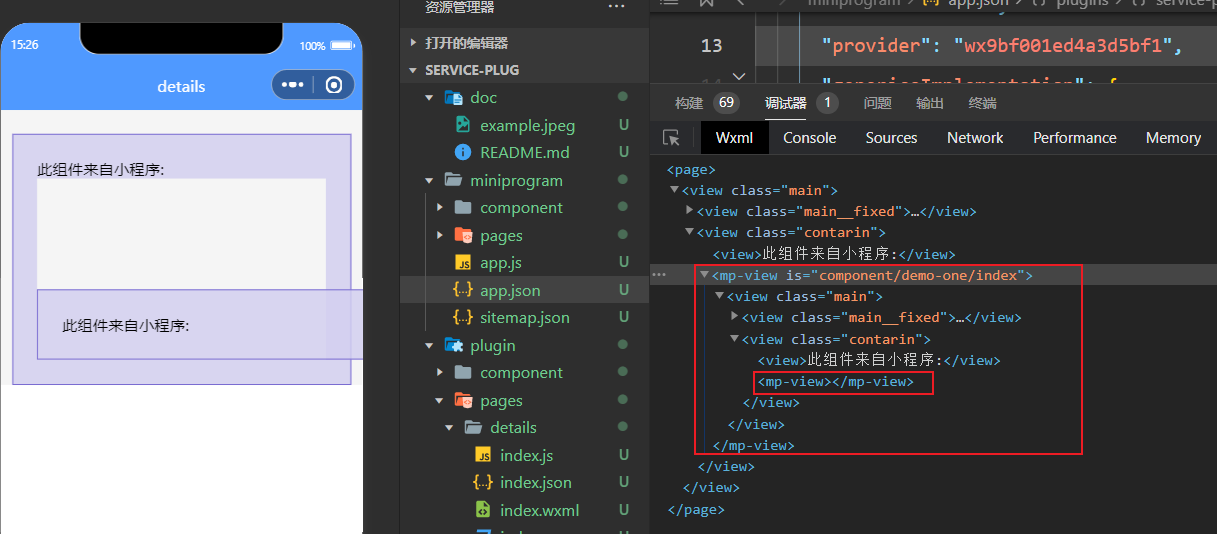
Task: Fold the code block at line 14 chevron
Action: click(739, 77)
